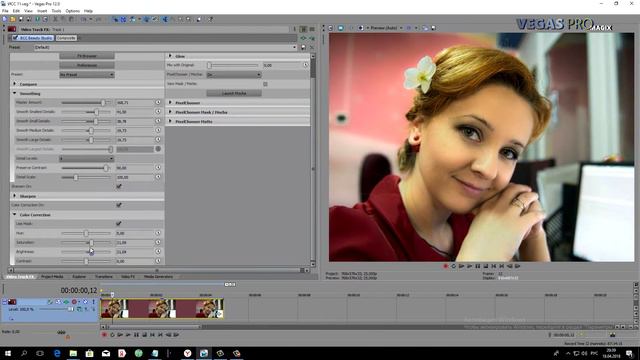Click Play button under the preview window
The height and width of the screenshot is (360, 640).
(x=469, y=266)
